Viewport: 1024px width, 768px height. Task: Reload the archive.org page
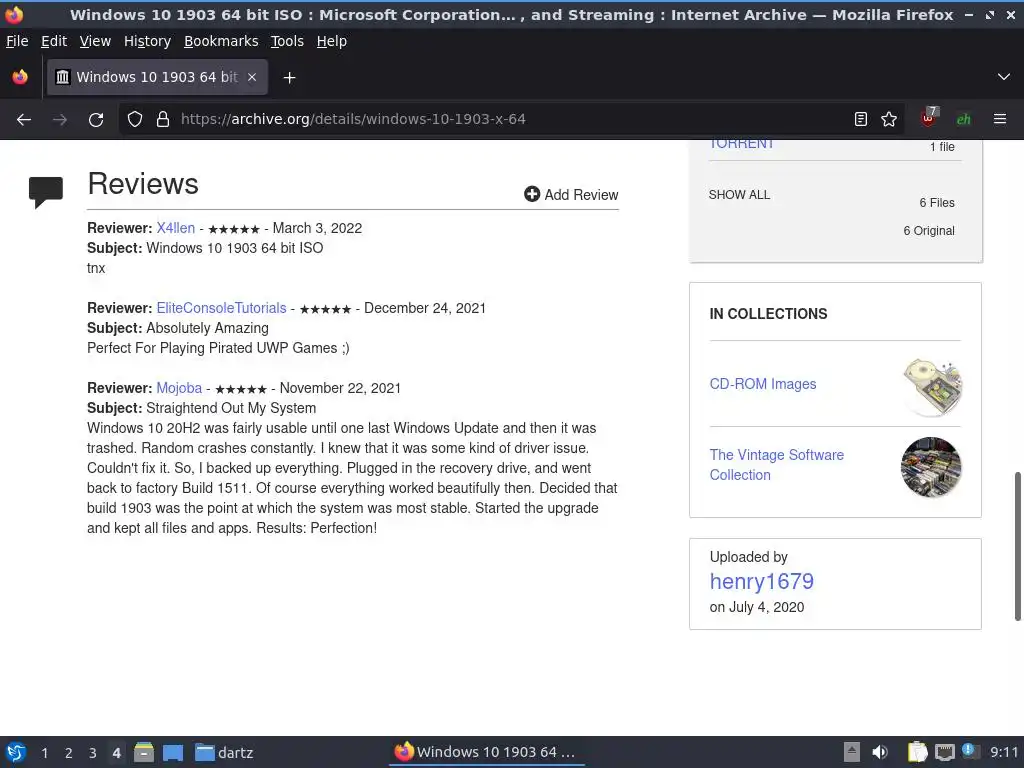coord(96,120)
